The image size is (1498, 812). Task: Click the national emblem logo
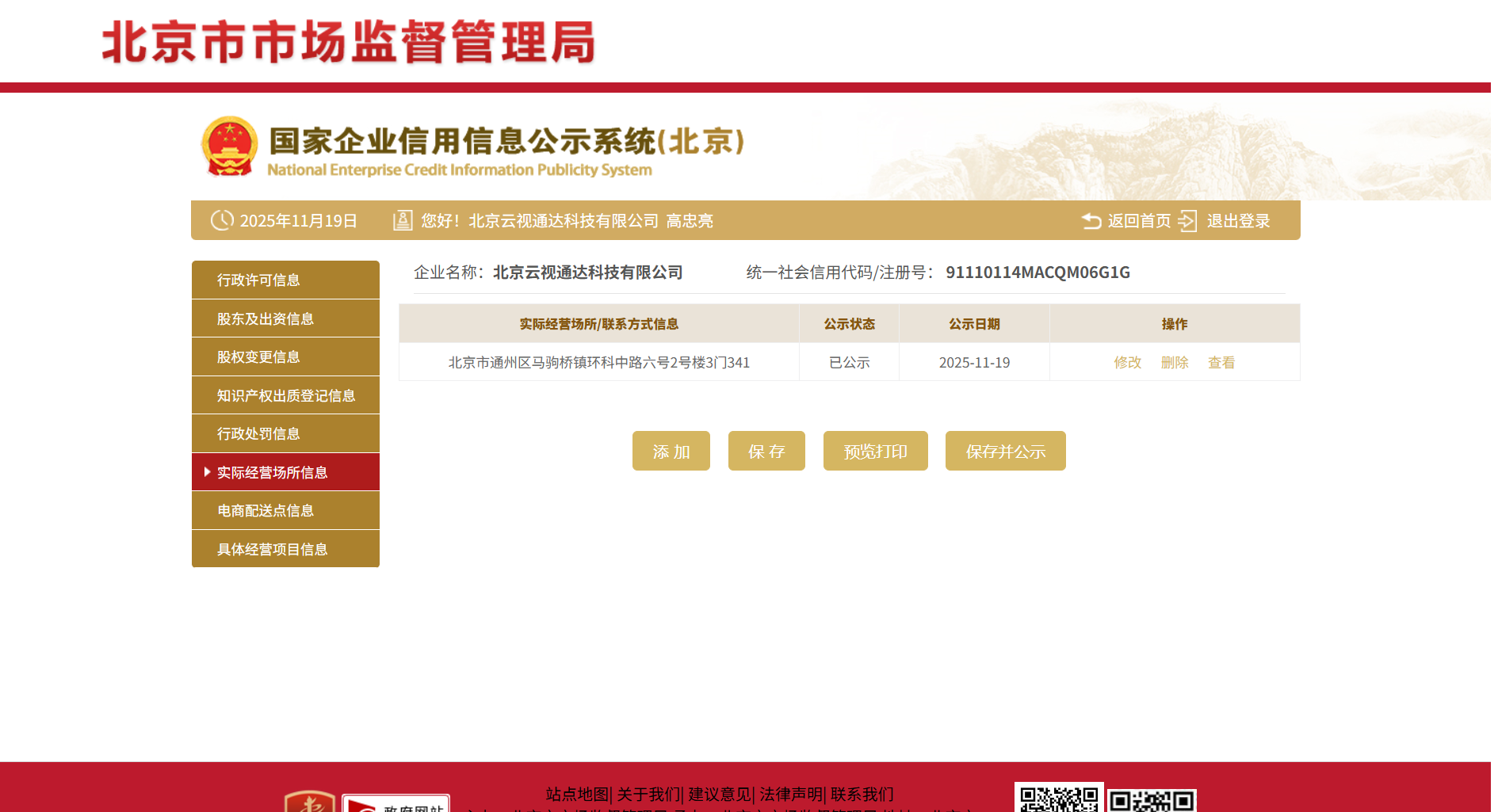pos(230,147)
